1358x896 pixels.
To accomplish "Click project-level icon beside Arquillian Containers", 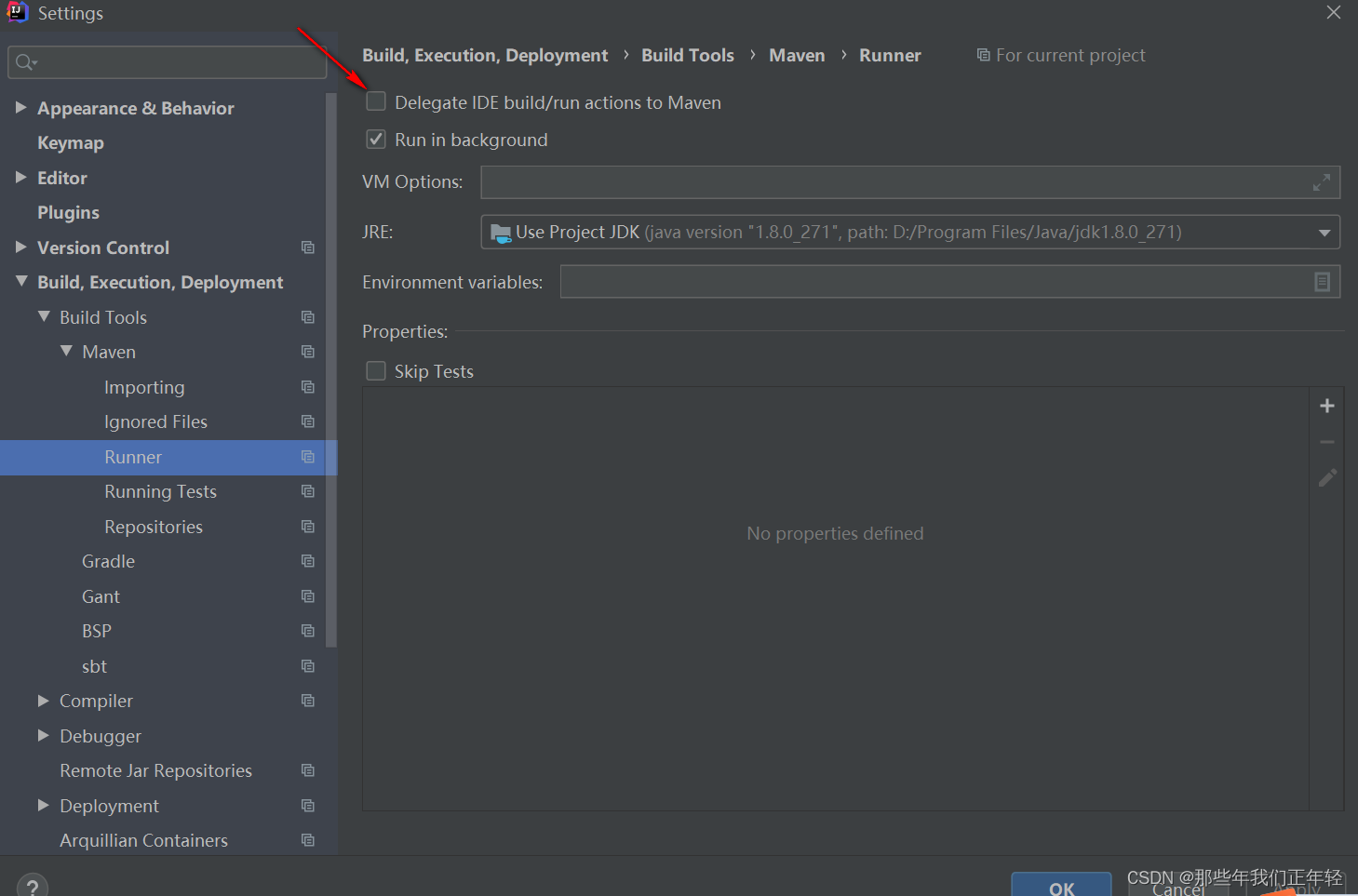I will tap(308, 840).
